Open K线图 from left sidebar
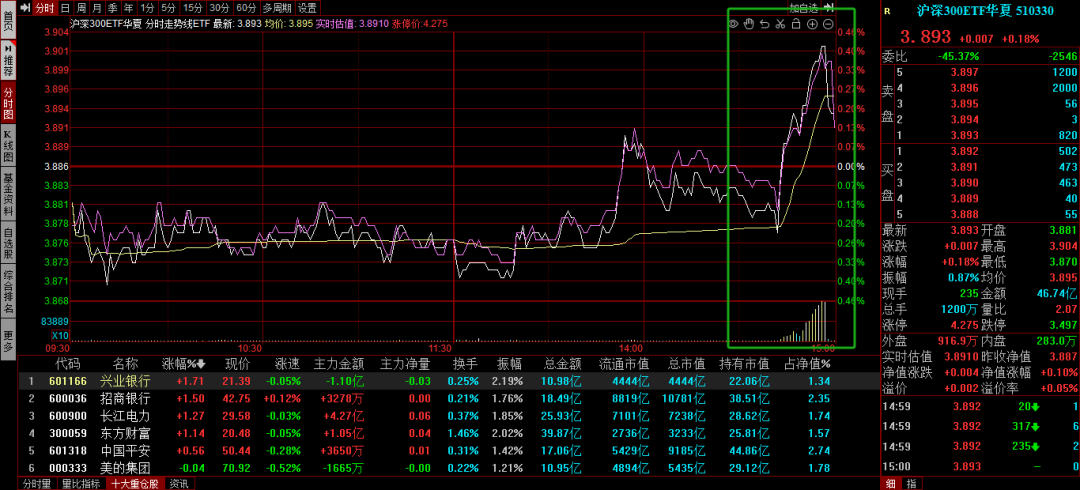Image resolution: width=1080 pixels, height=490 pixels. [x=8, y=146]
